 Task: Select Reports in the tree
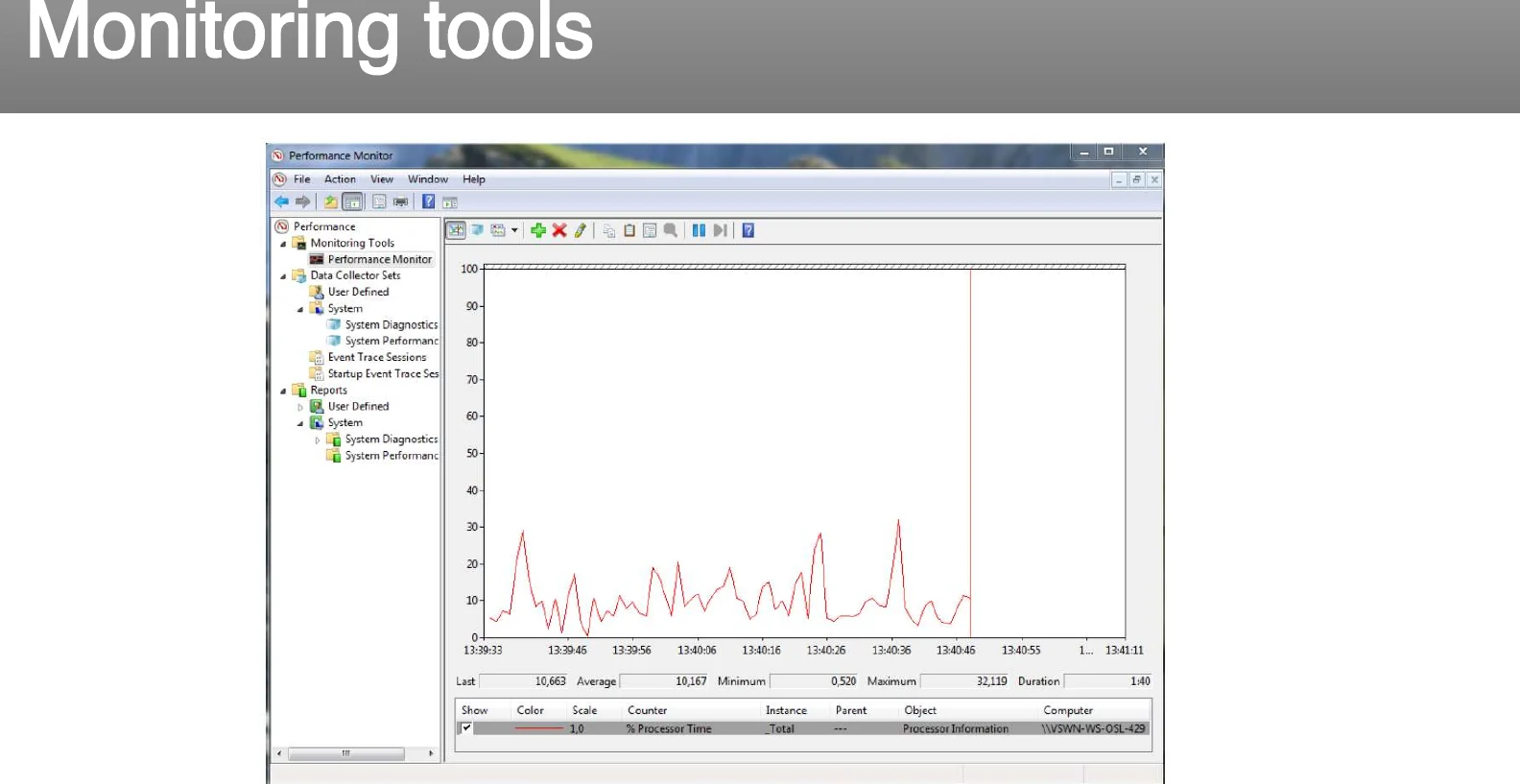point(328,390)
